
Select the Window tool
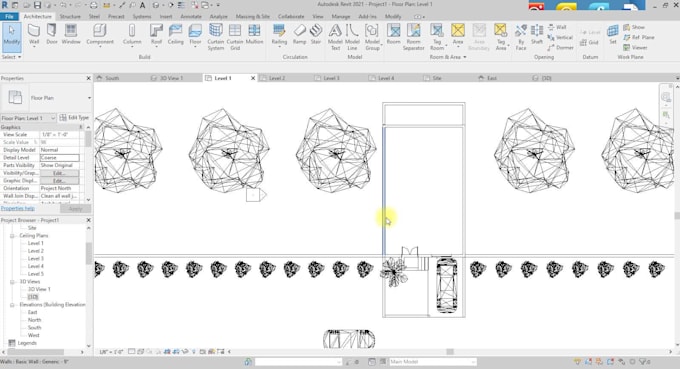click(x=71, y=34)
